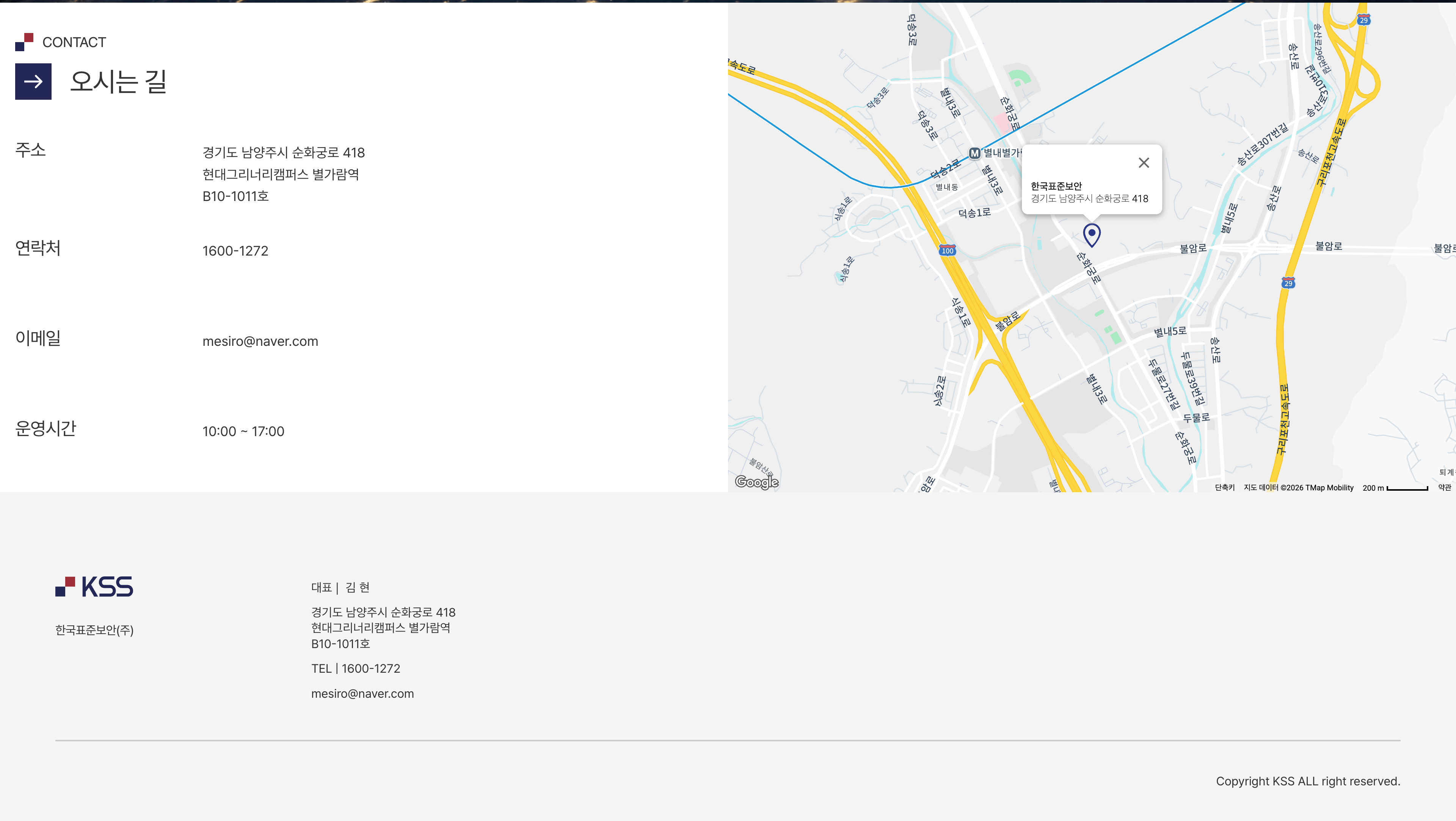Click 한국표준보안(주) company name in footer
Screen dimensions: 1456x821
pyautogui.click(x=94, y=630)
